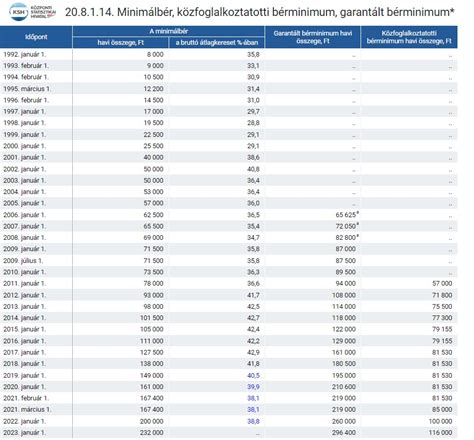
Task: Open the blue 39,9 value link
Action: [253, 387]
